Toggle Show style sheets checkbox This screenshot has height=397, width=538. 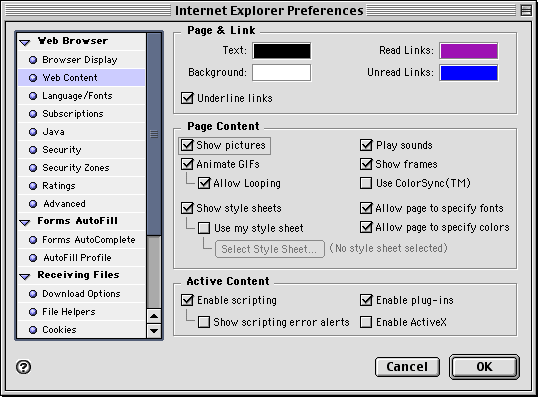tap(187, 208)
